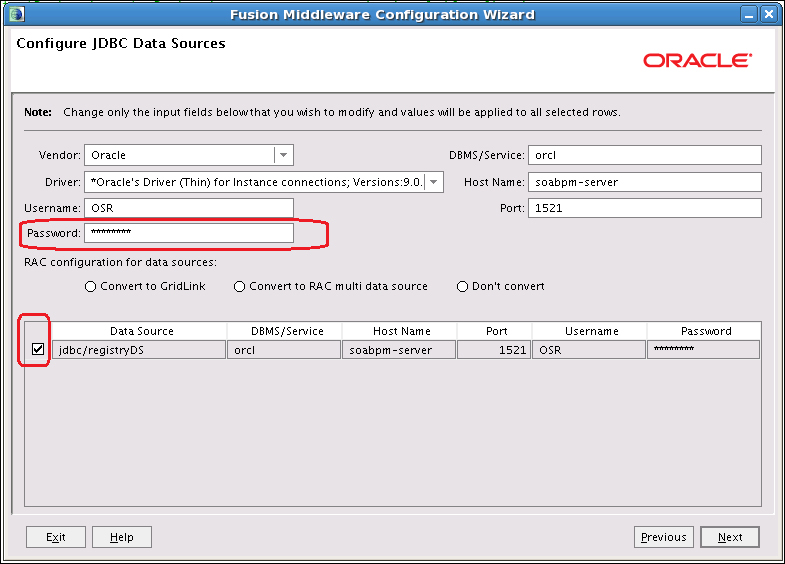
Task: Click the Oracle logo
Action: 697,61
